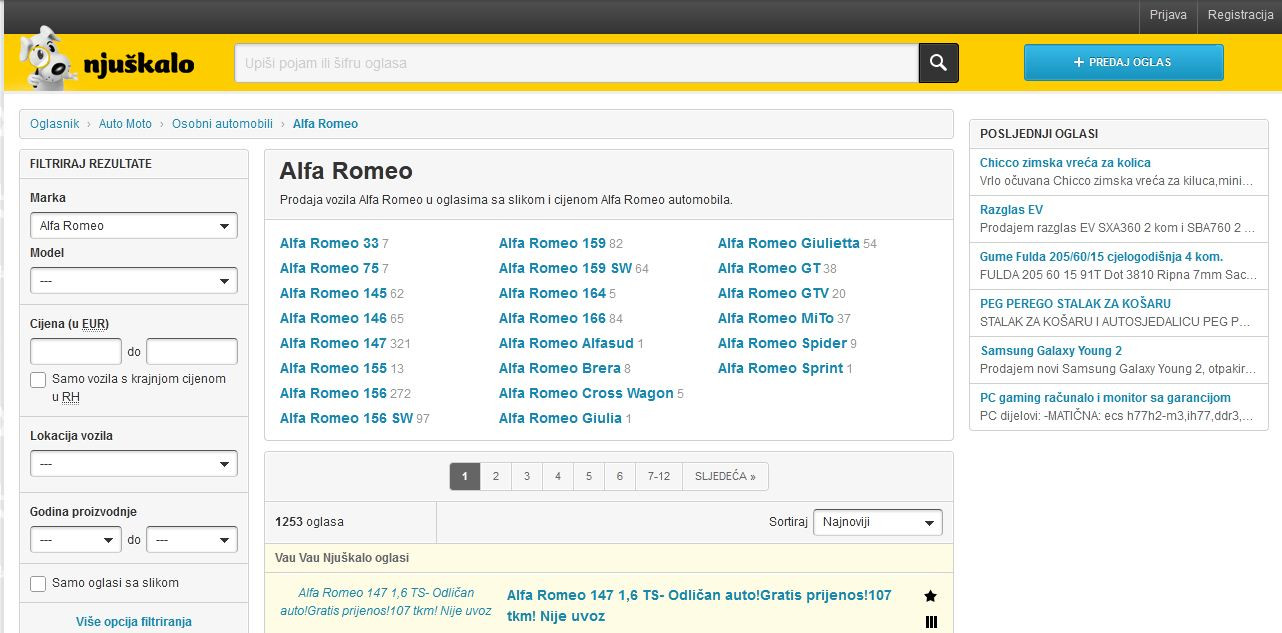Open the Alfa Romeo Brera model link
1282x633 pixels.
point(560,368)
